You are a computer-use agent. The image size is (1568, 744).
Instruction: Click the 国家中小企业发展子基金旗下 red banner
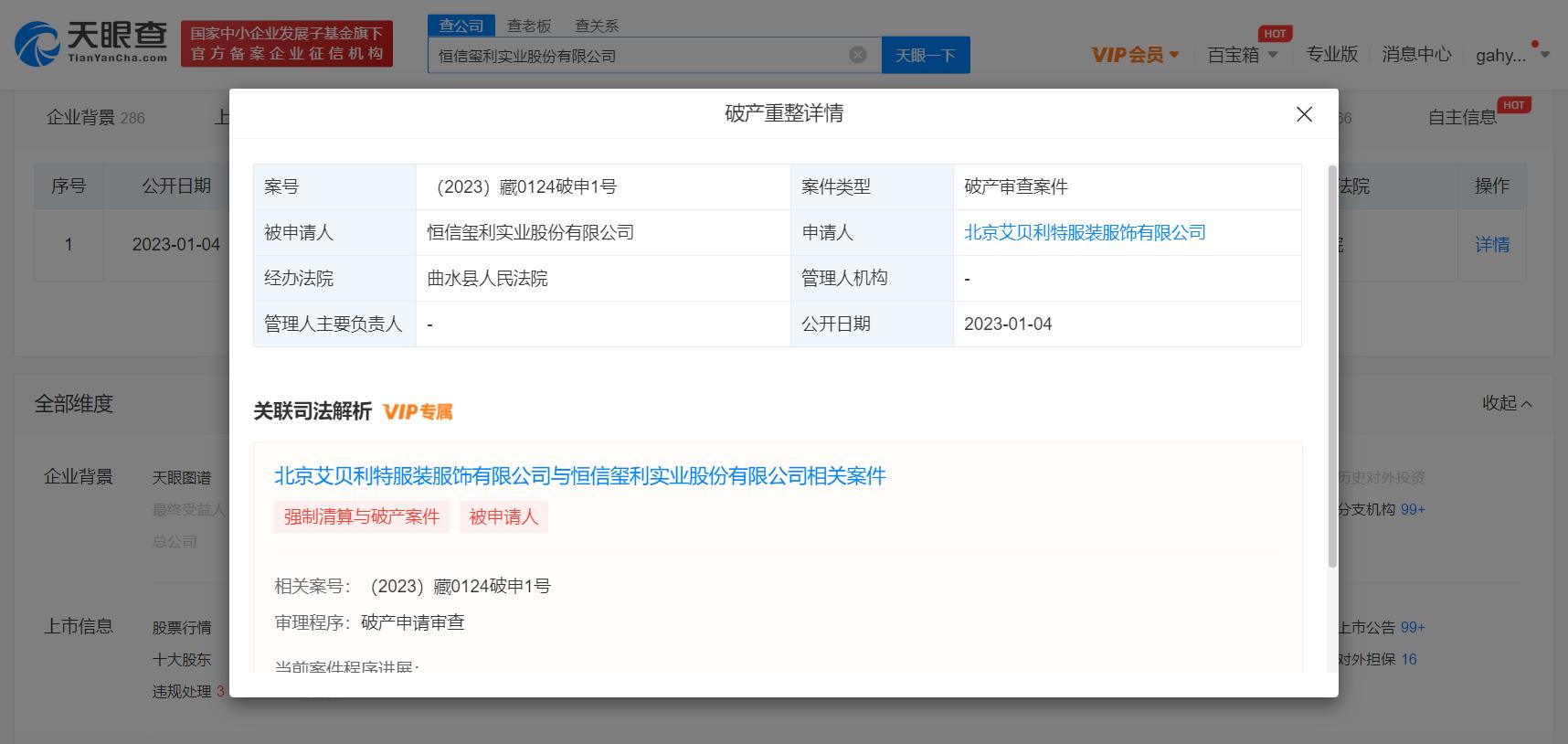287,44
